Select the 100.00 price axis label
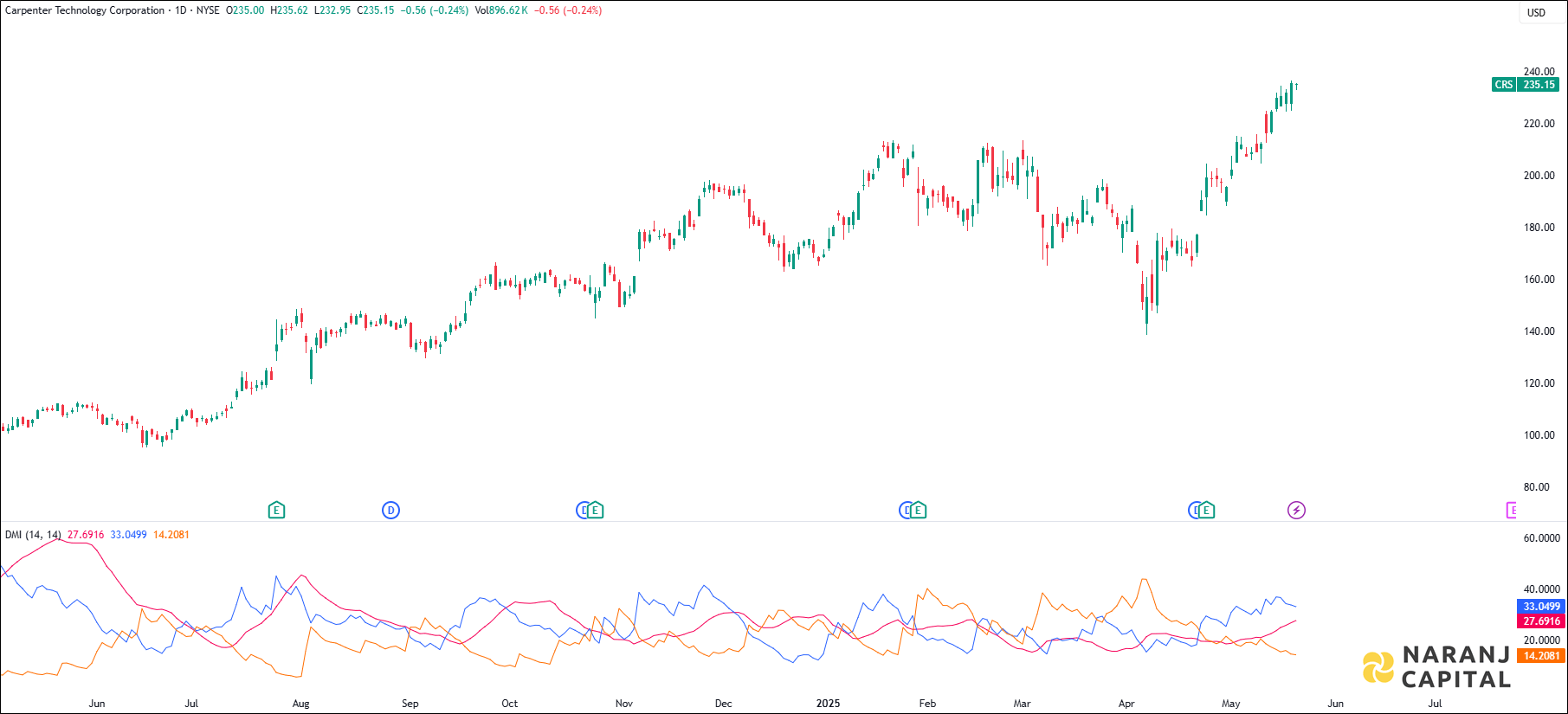Viewport: 1568px width, 714px height. coord(1539,435)
